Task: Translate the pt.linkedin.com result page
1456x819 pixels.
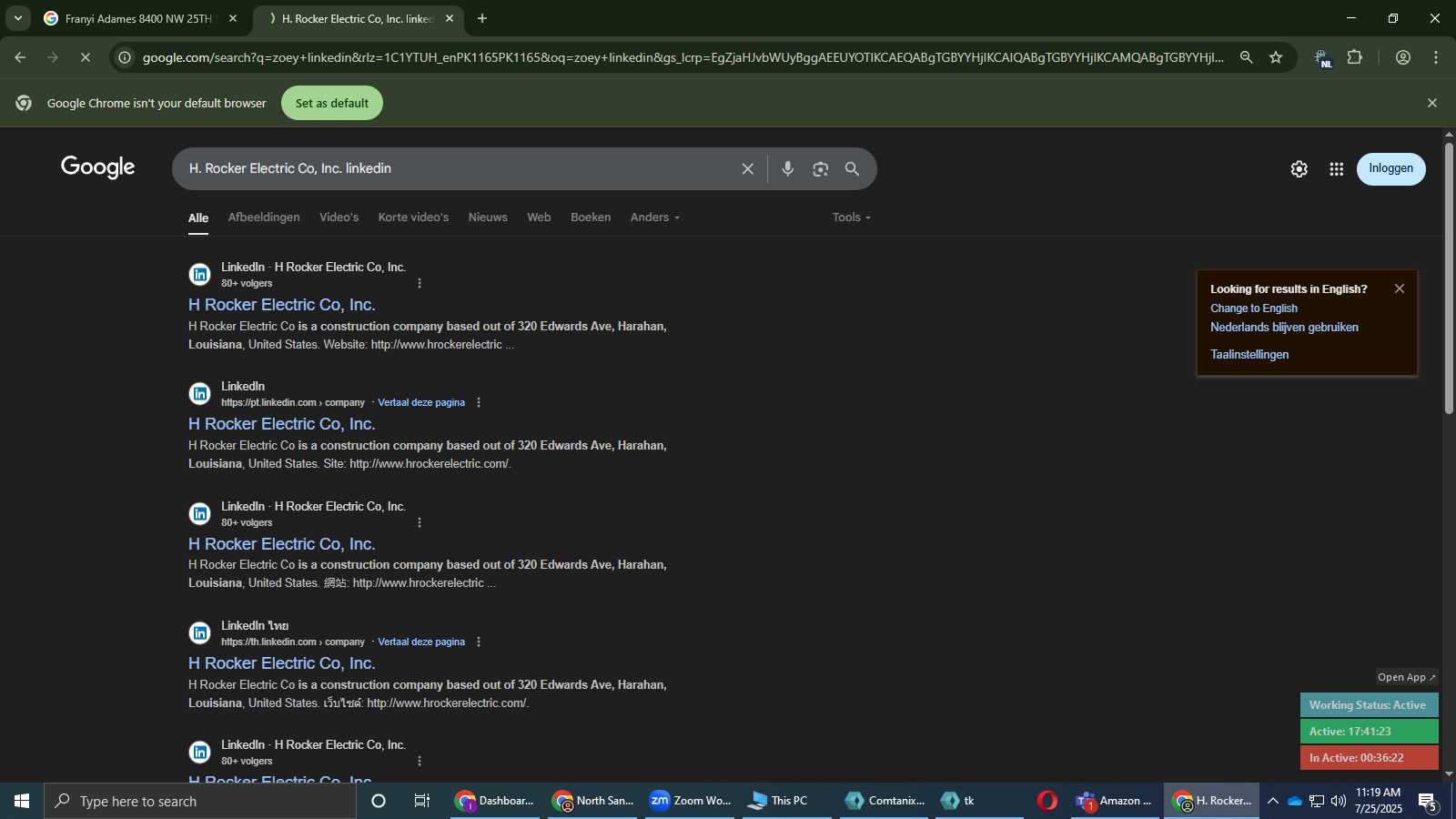Action: pyautogui.click(x=421, y=402)
